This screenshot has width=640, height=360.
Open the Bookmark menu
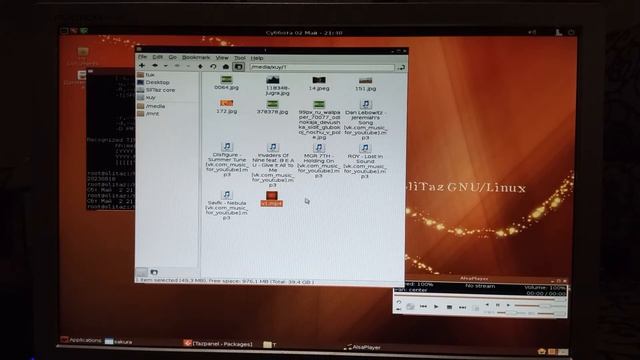(x=196, y=58)
